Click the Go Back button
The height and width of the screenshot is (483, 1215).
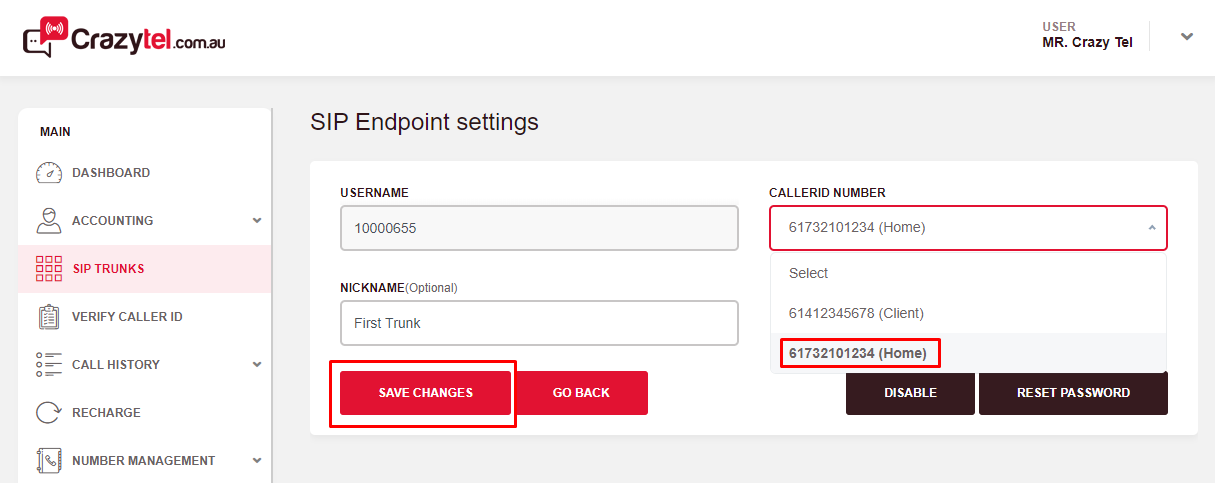[581, 393]
